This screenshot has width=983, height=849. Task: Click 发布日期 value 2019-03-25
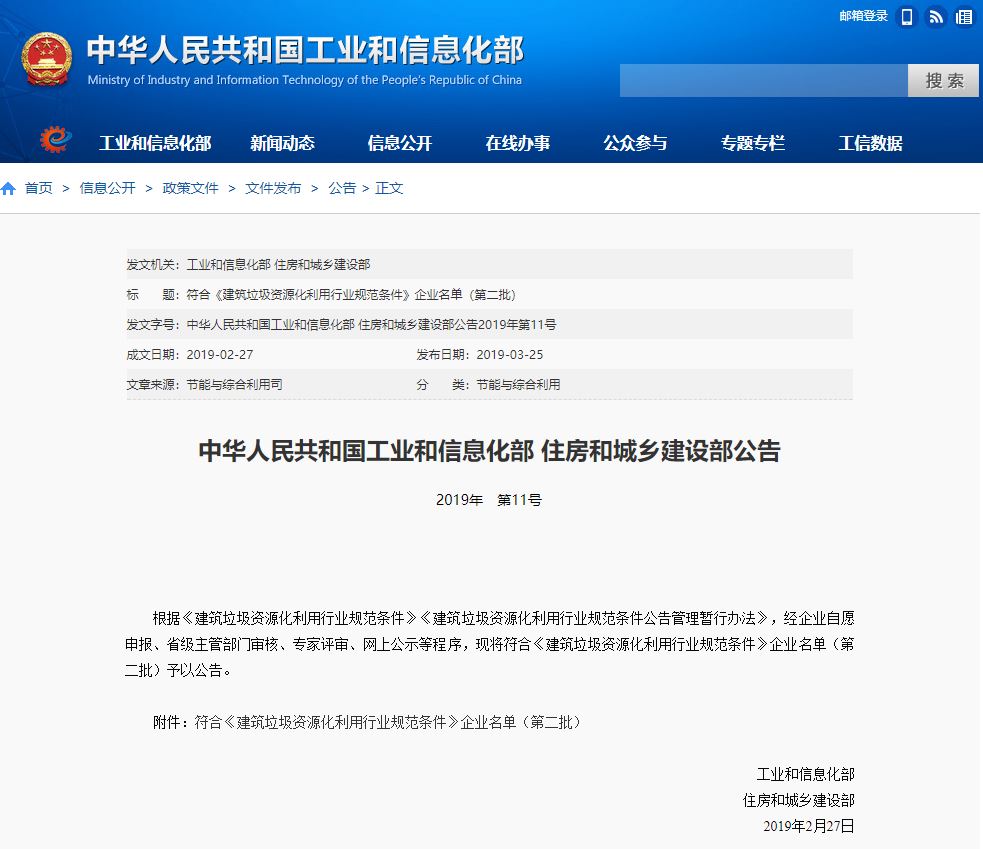tap(510, 355)
